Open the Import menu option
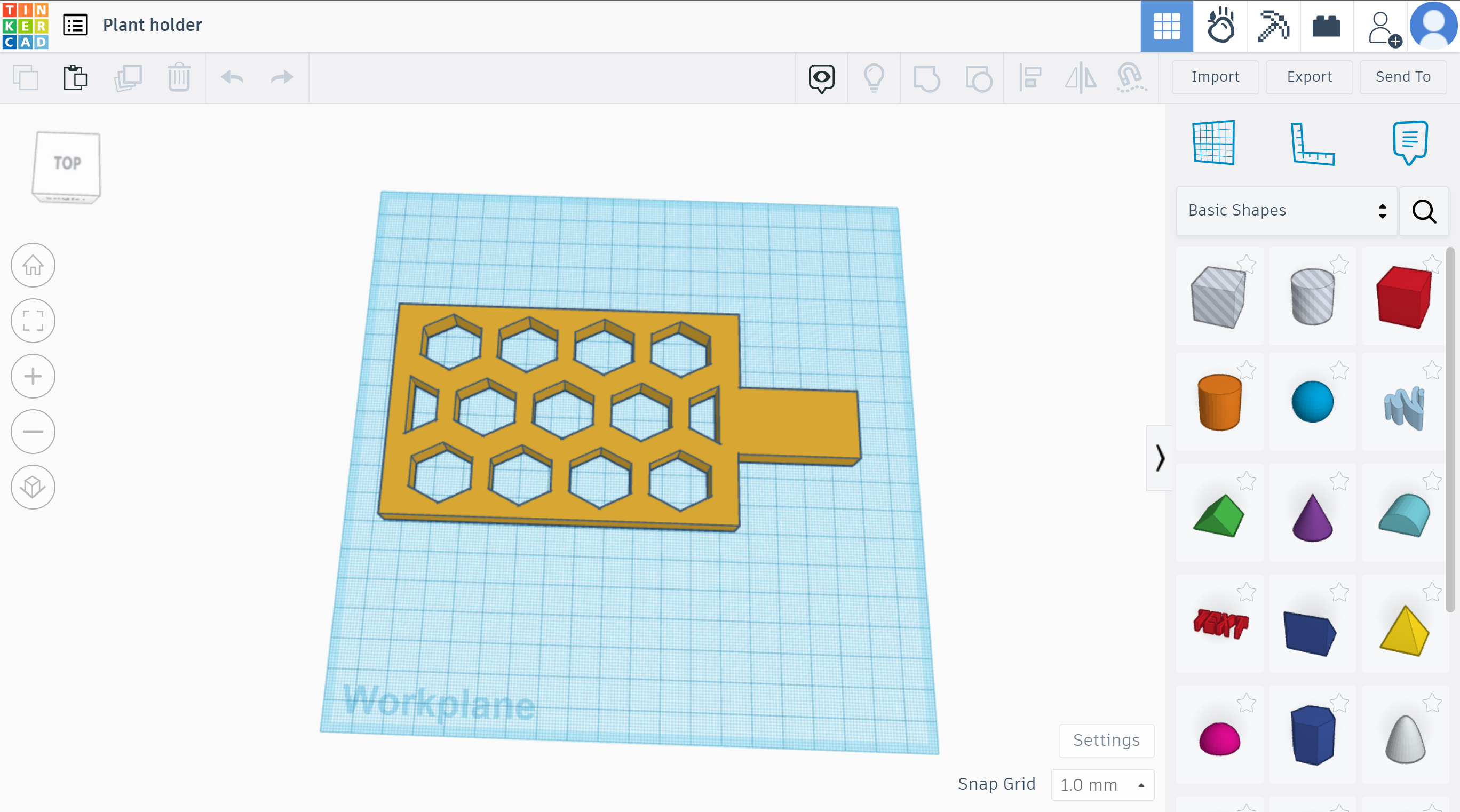Screen dimensions: 1460x812 [x=1215, y=76]
